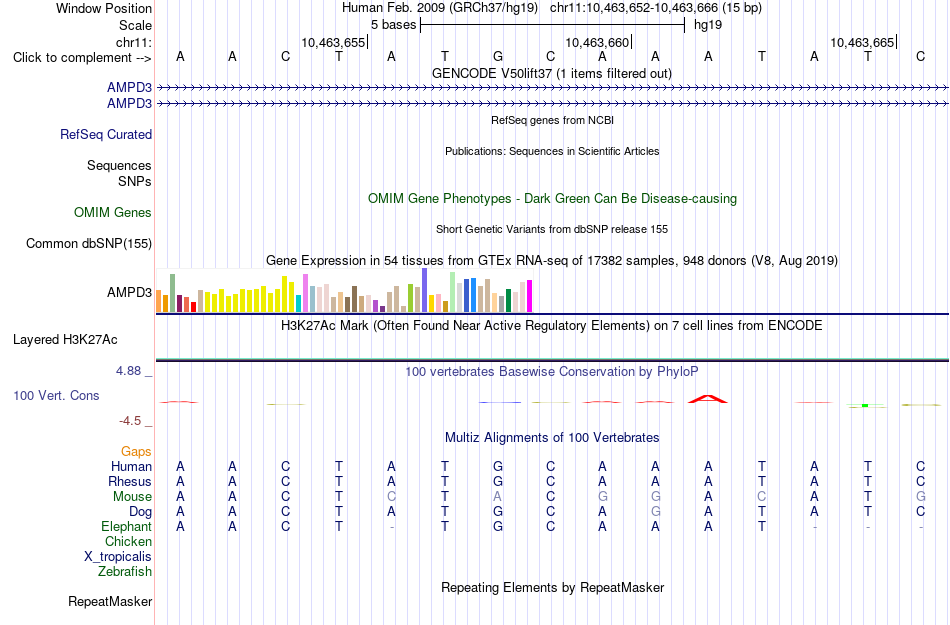This screenshot has width=950, height=625.
Task: Click the bright green mark in PhyloP track
Action: click(865, 405)
